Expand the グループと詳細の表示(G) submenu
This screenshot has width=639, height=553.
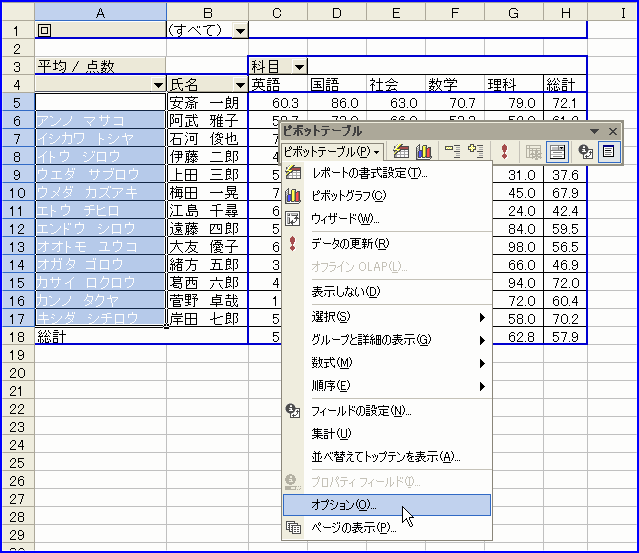click(387, 339)
